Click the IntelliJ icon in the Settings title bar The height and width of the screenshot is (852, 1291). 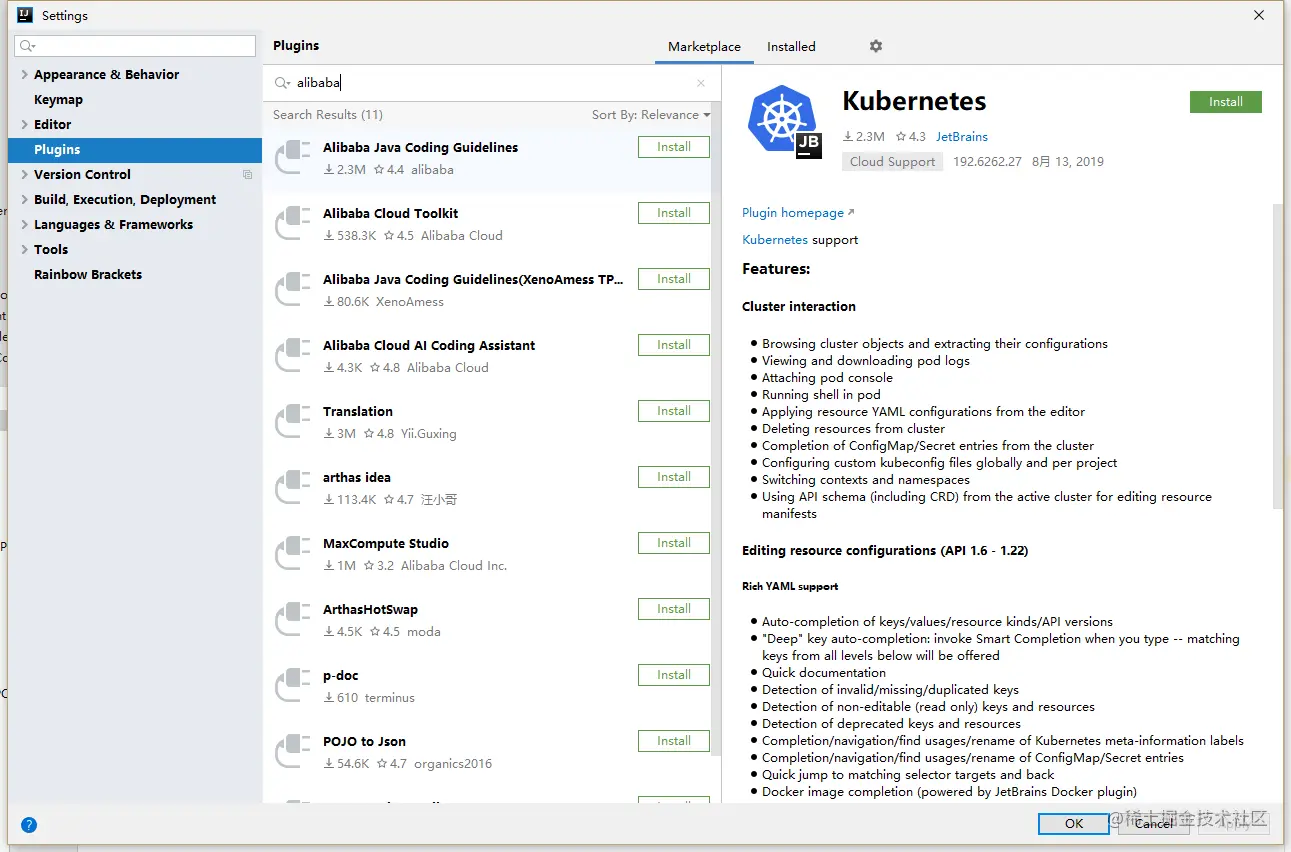click(24, 15)
